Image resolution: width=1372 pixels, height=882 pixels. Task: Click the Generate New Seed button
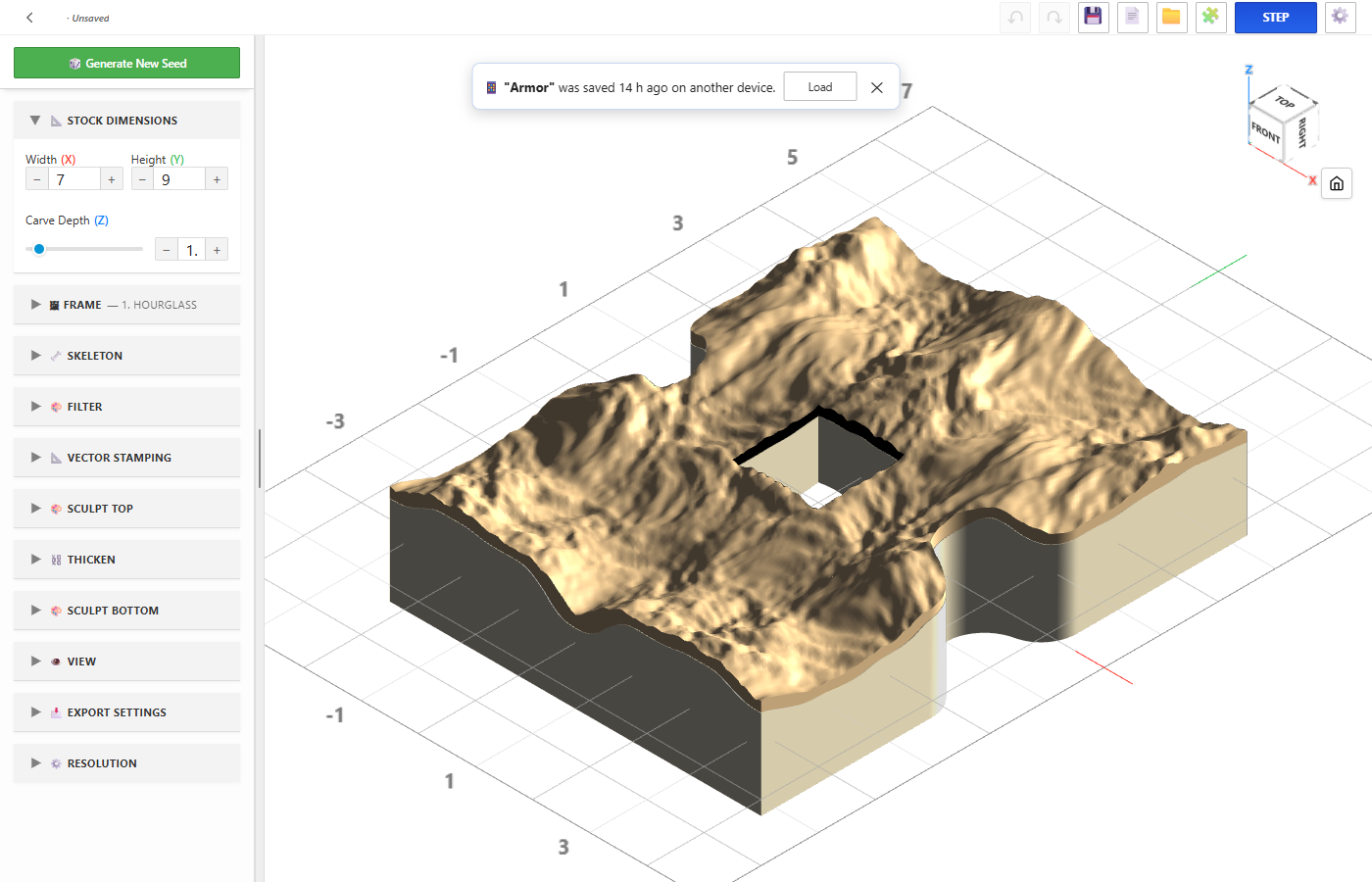coord(126,63)
